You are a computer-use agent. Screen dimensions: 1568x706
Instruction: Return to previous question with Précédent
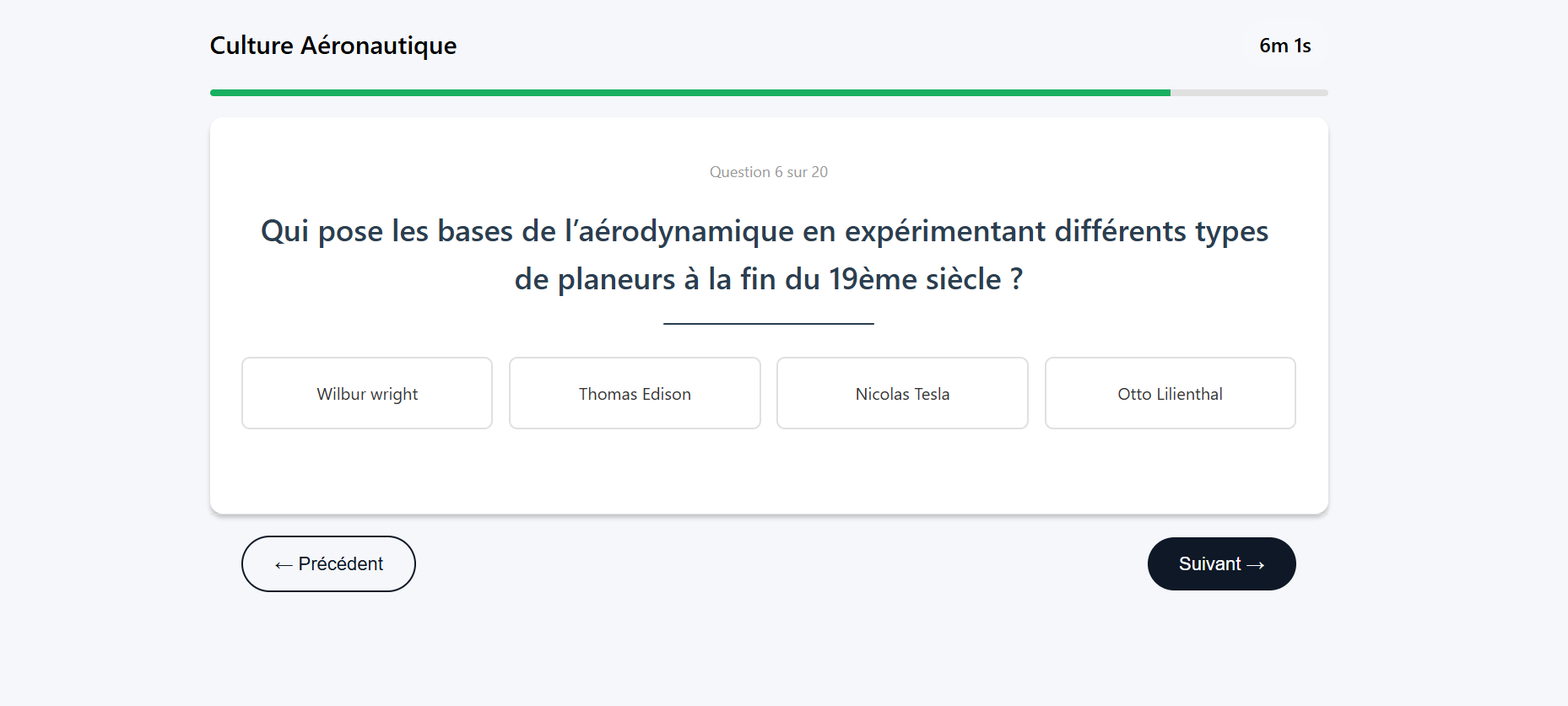[328, 564]
